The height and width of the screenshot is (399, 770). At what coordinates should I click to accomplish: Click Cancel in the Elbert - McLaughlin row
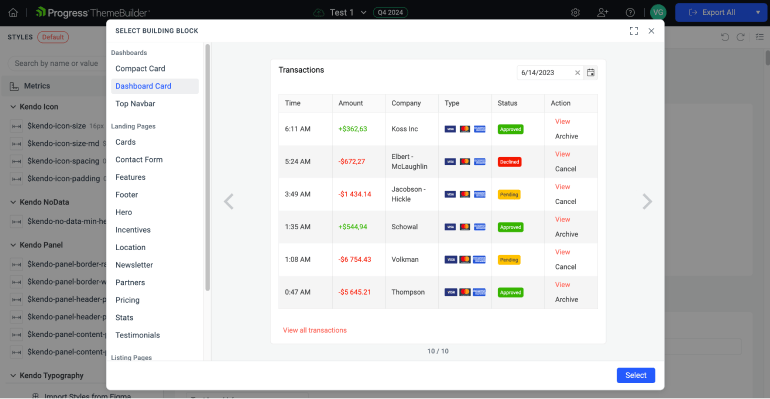(565, 169)
